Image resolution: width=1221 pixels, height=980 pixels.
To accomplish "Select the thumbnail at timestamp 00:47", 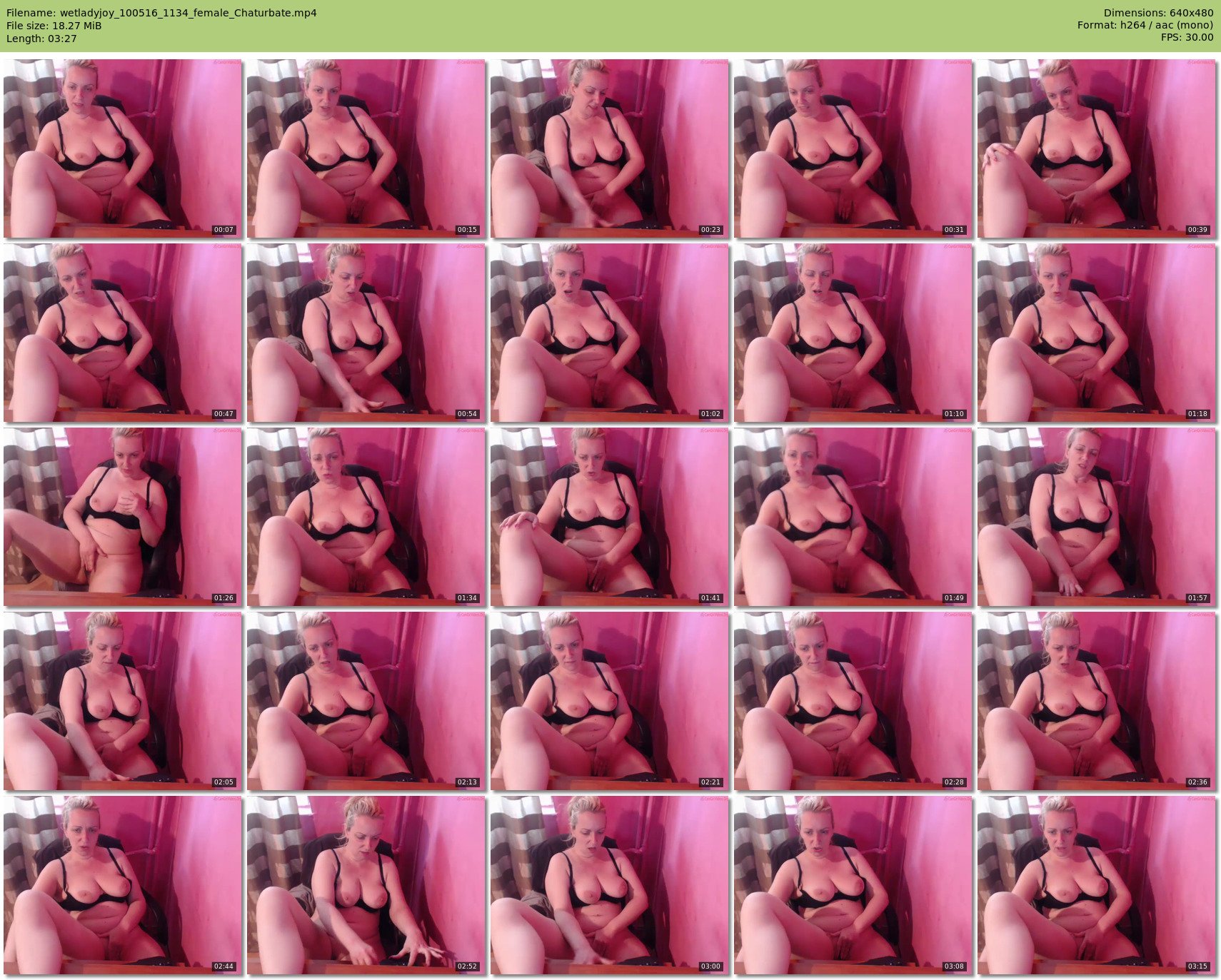I will tap(123, 333).
